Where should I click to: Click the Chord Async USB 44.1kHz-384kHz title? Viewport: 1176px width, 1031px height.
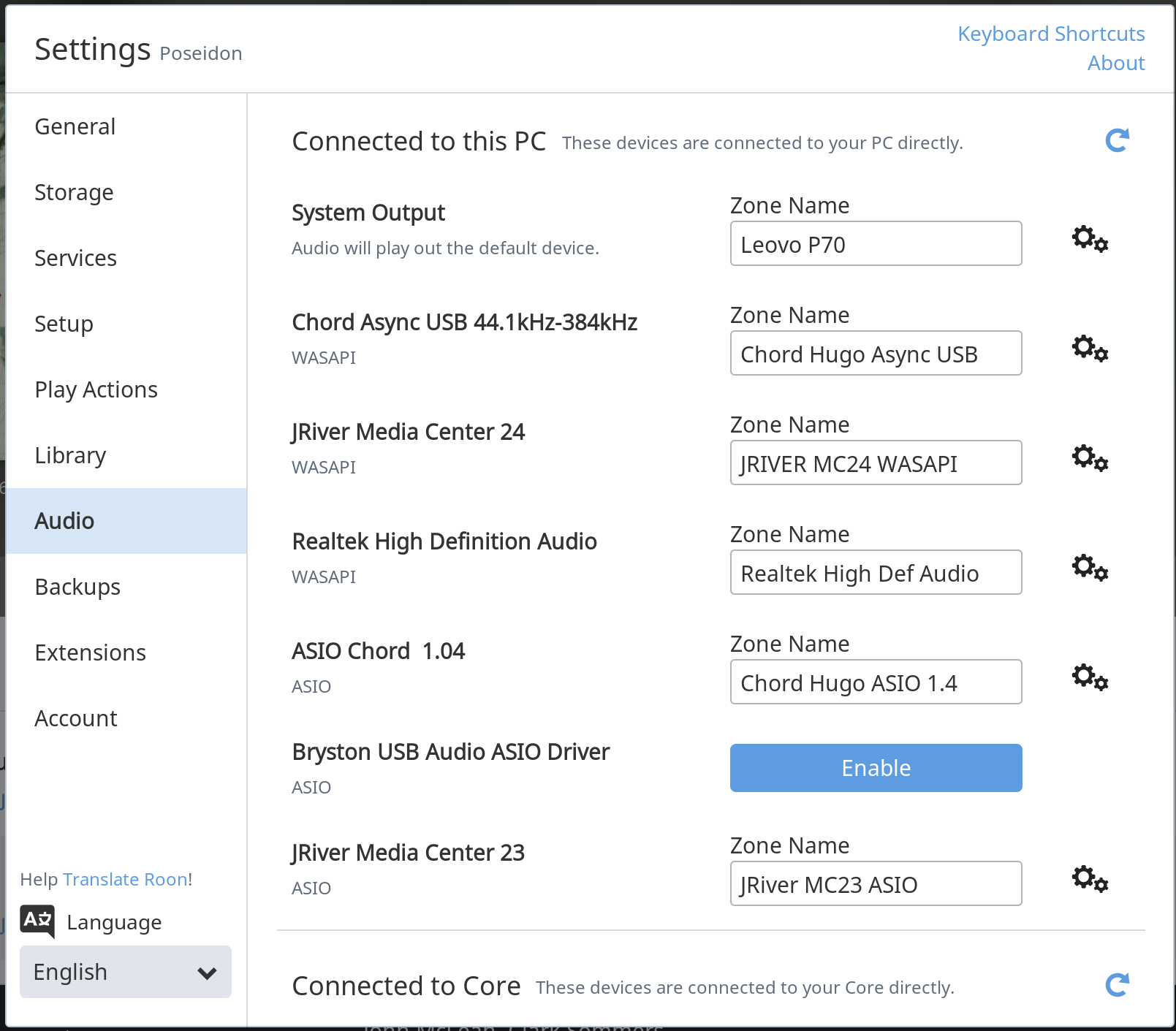[x=465, y=322]
